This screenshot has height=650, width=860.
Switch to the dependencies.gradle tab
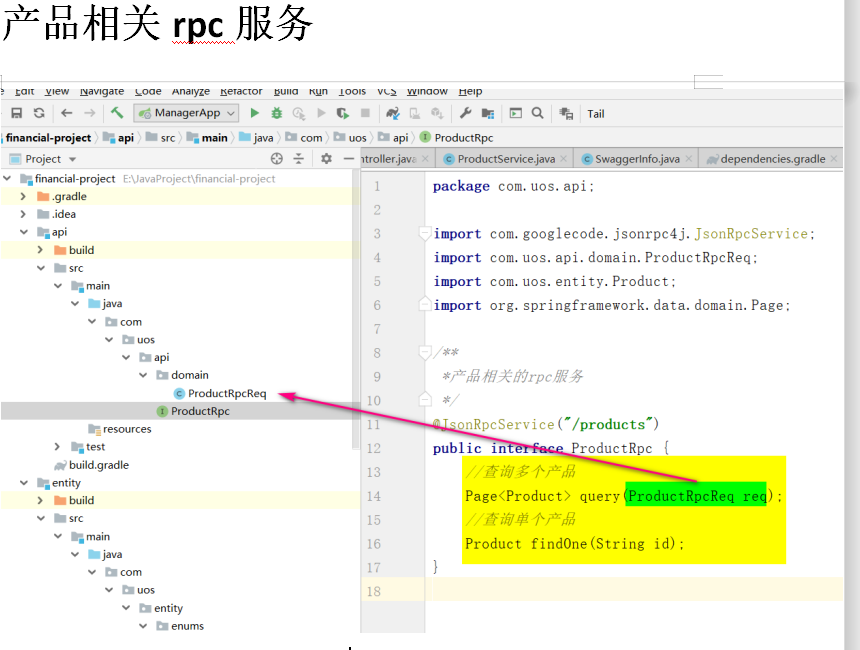point(772,159)
